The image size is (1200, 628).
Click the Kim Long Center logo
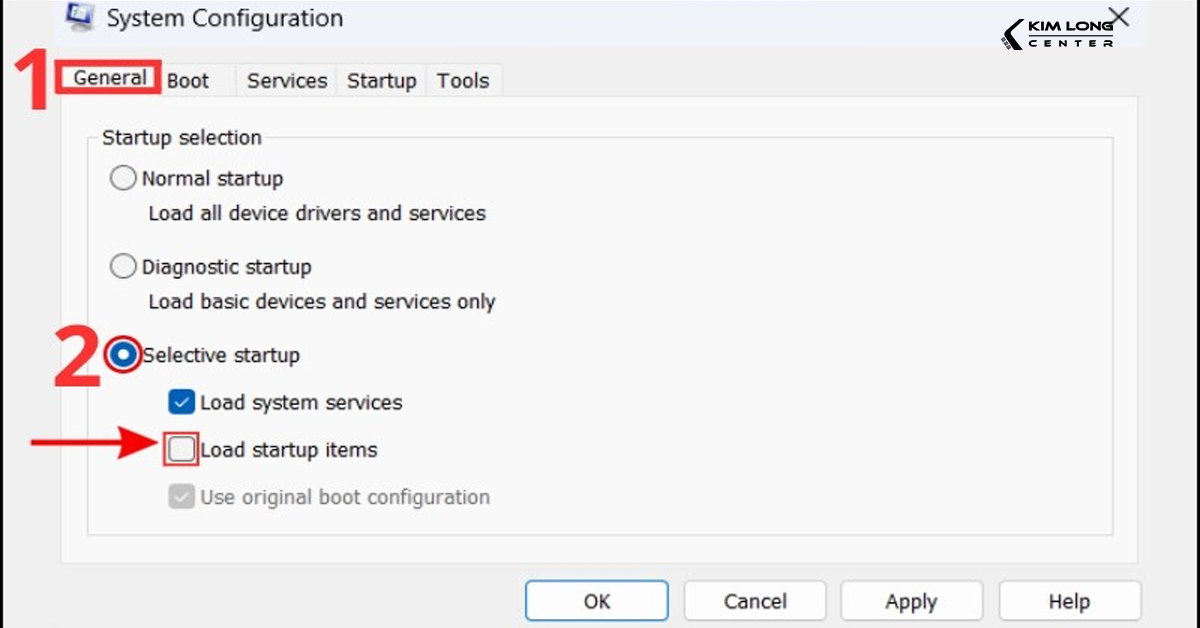click(1058, 33)
